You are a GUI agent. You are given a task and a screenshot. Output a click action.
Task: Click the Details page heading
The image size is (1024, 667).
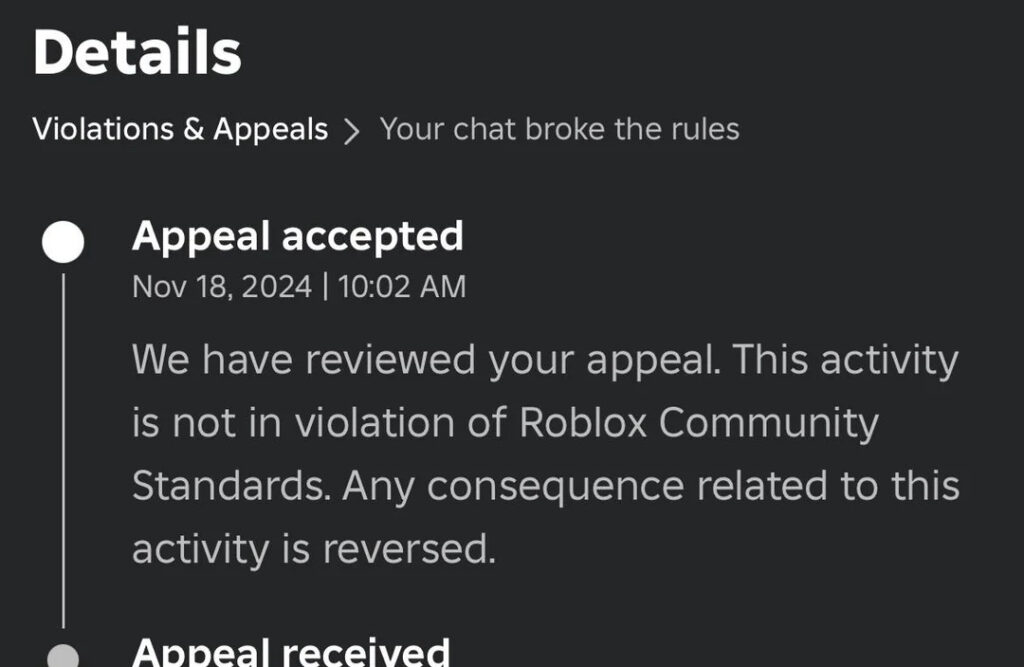[137, 52]
